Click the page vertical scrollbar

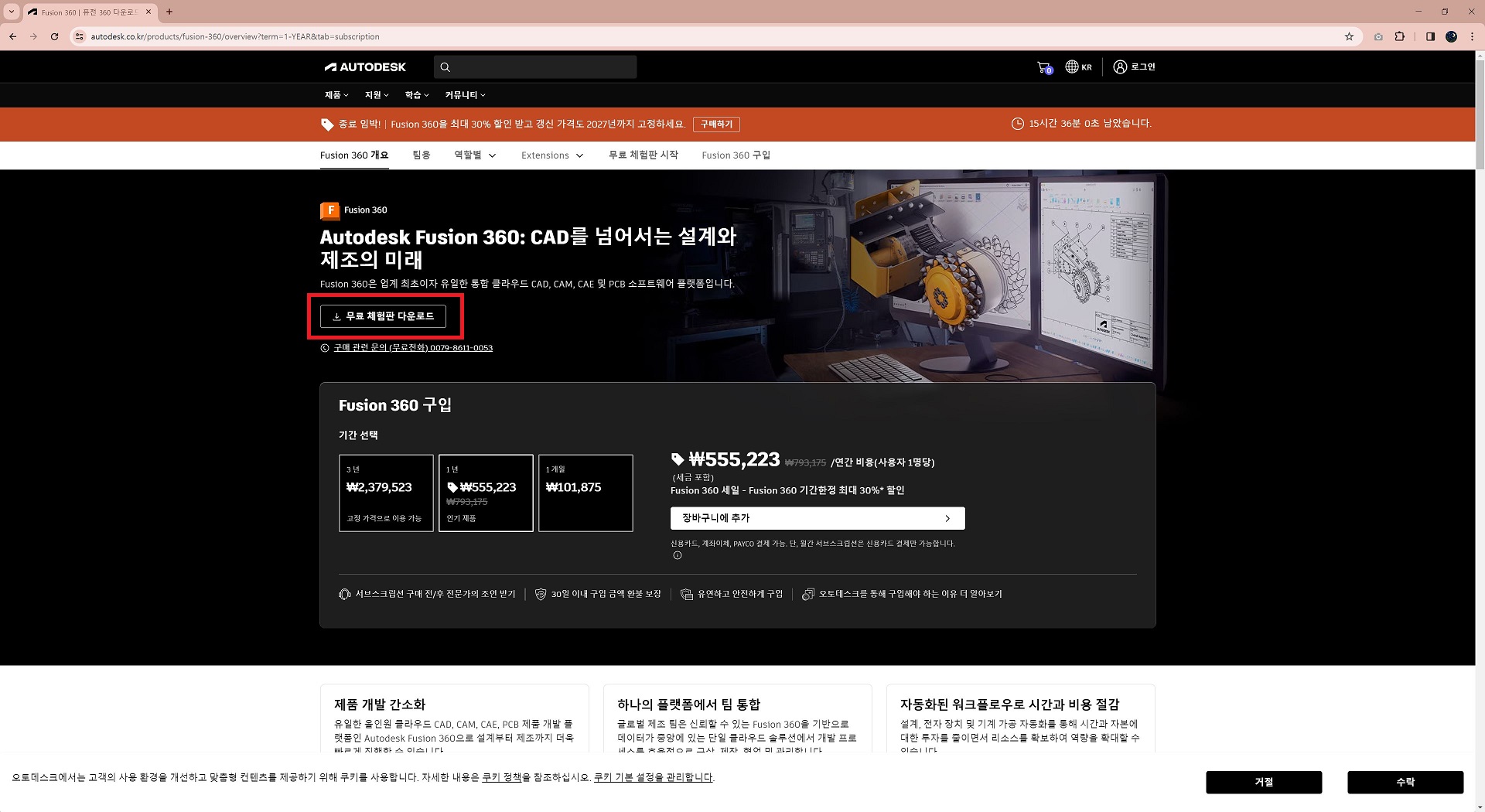[1480, 116]
